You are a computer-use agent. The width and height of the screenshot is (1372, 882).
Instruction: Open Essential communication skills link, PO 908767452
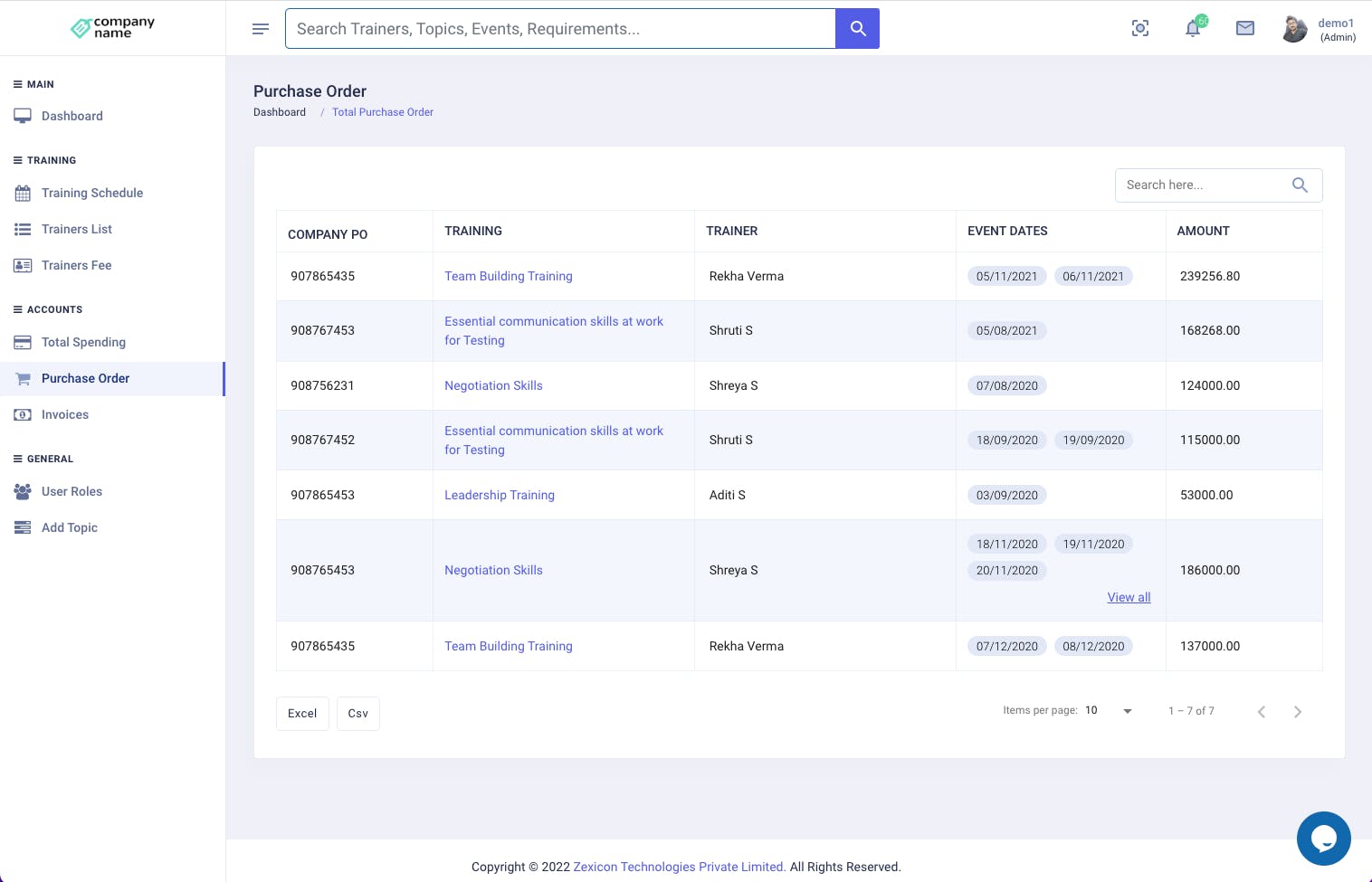(554, 441)
